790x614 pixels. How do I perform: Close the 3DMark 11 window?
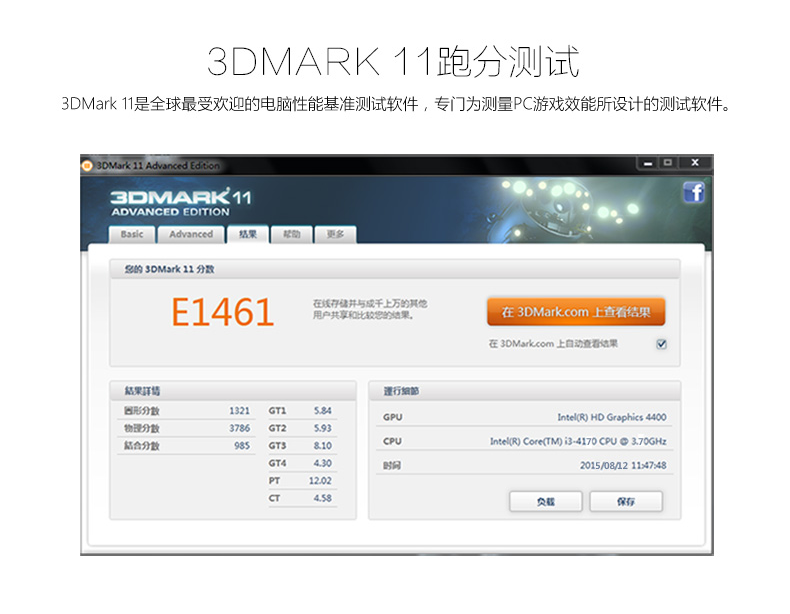[x=695, y=163]
